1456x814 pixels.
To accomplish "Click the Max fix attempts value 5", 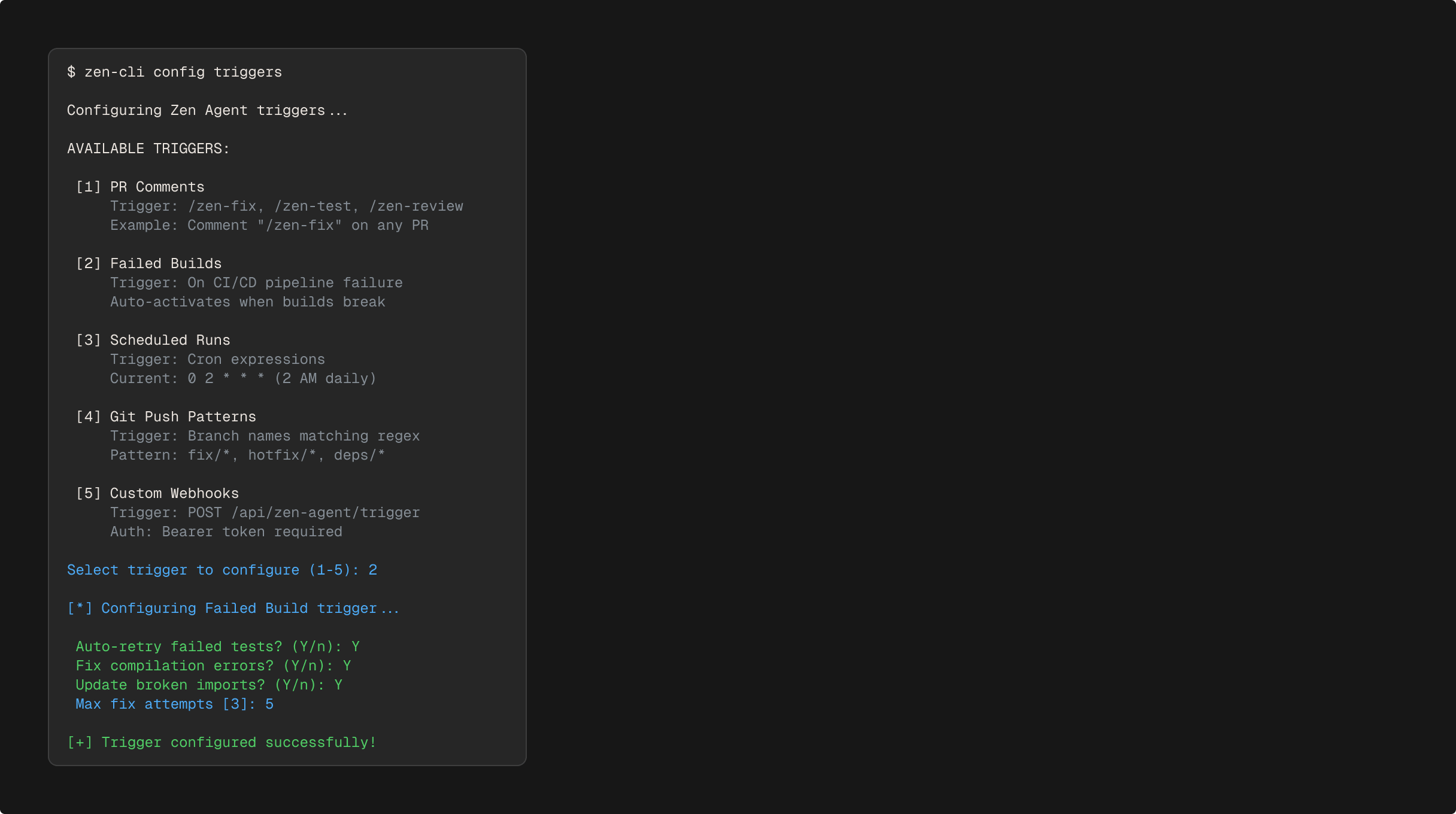I will [x=269, y=704].
